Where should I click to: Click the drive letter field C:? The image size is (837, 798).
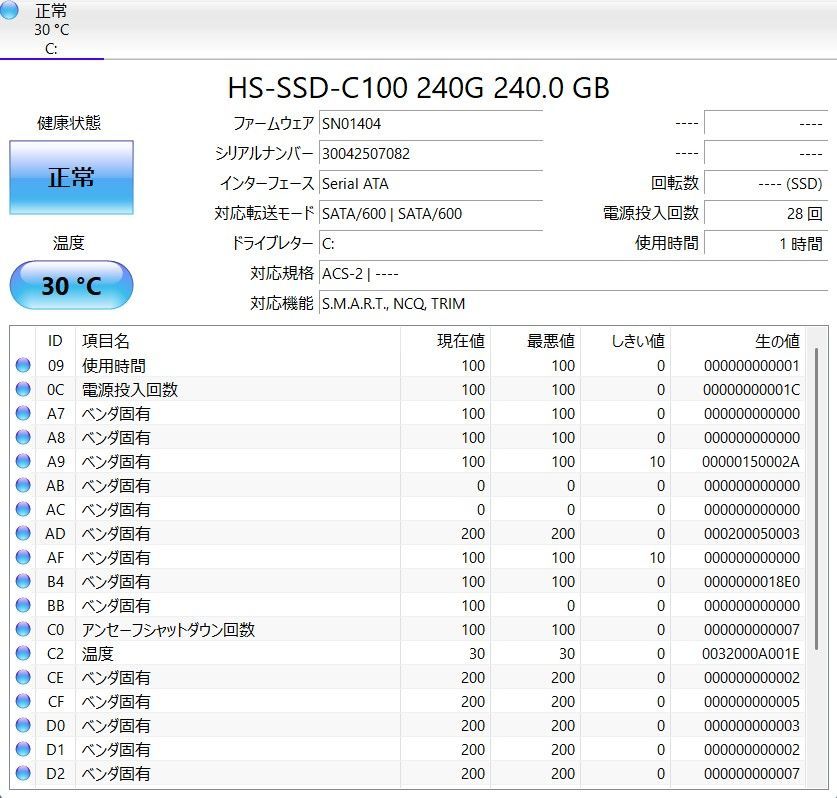[431, 243]
